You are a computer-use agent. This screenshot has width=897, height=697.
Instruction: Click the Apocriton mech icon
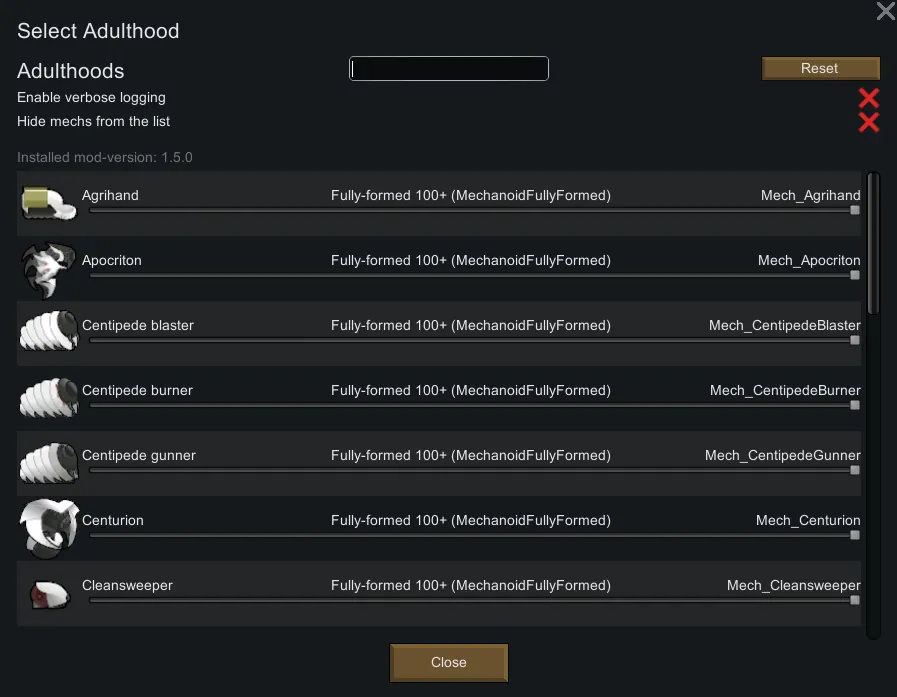click(49, 268)
